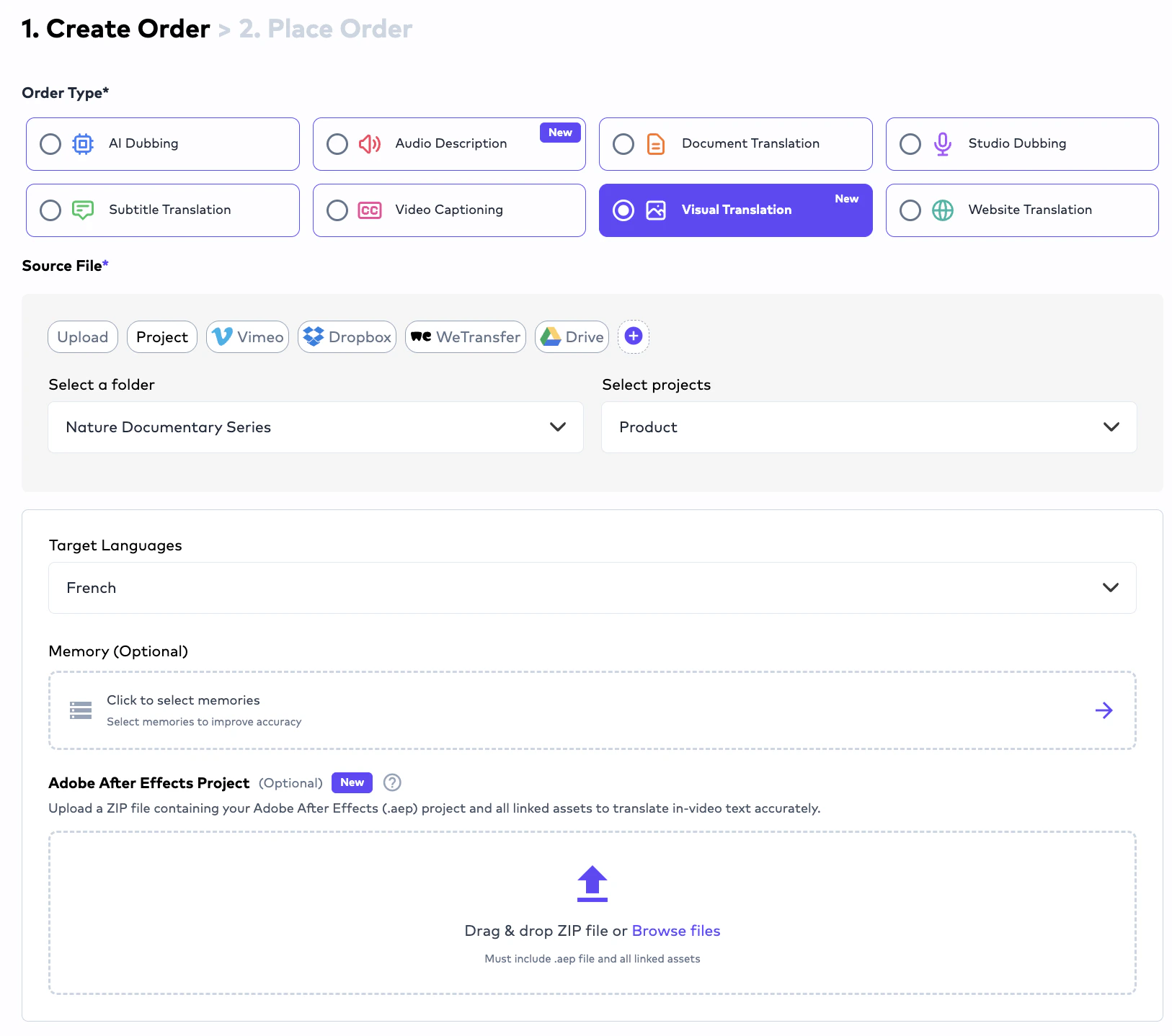
Task: Click the Visual Translation image icon
Action: pyautogui.click(x=656, y=210)
